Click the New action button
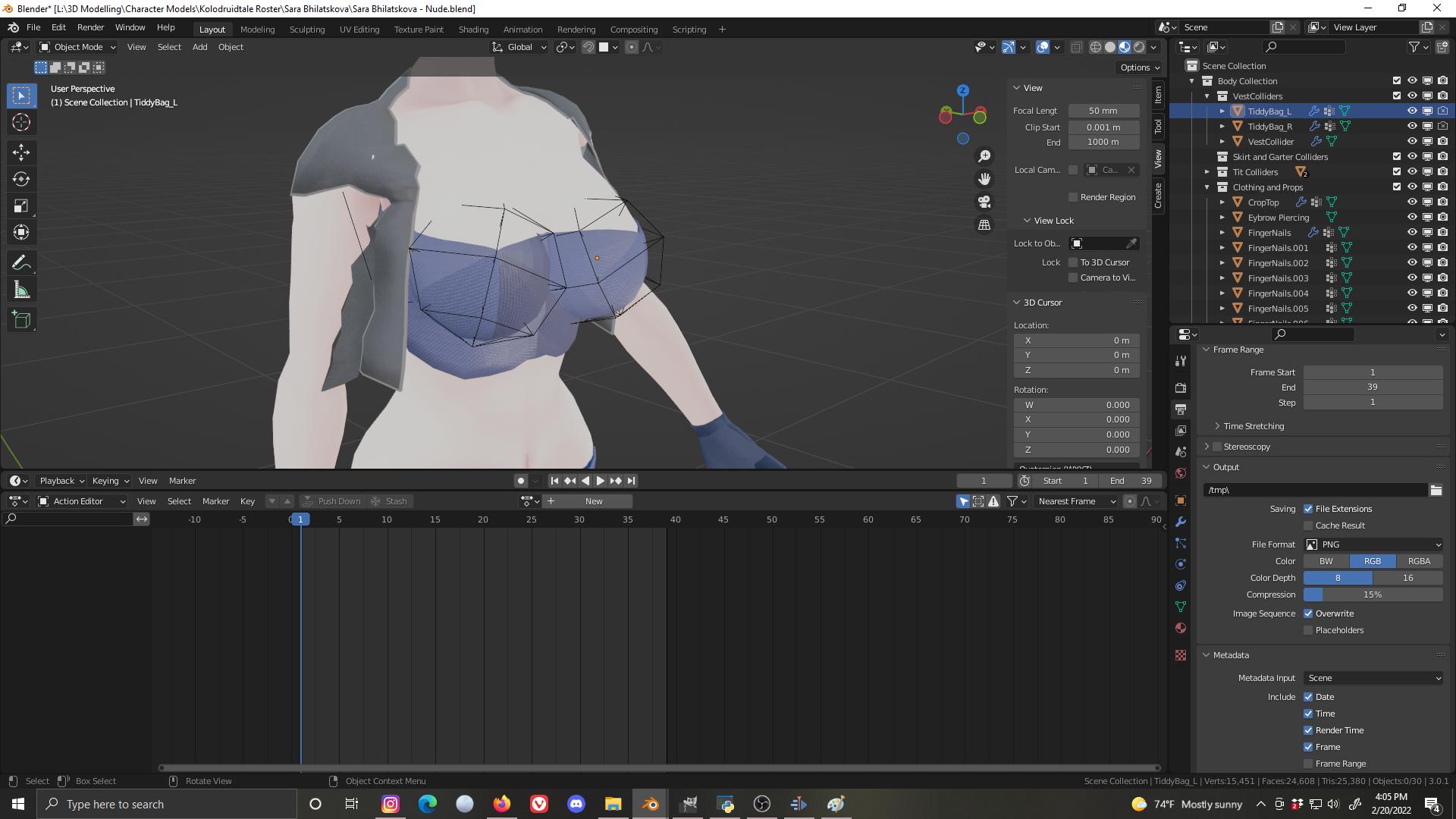Image resolution: width=1456 pixels, height=819 pixels. tap(594, 501)
